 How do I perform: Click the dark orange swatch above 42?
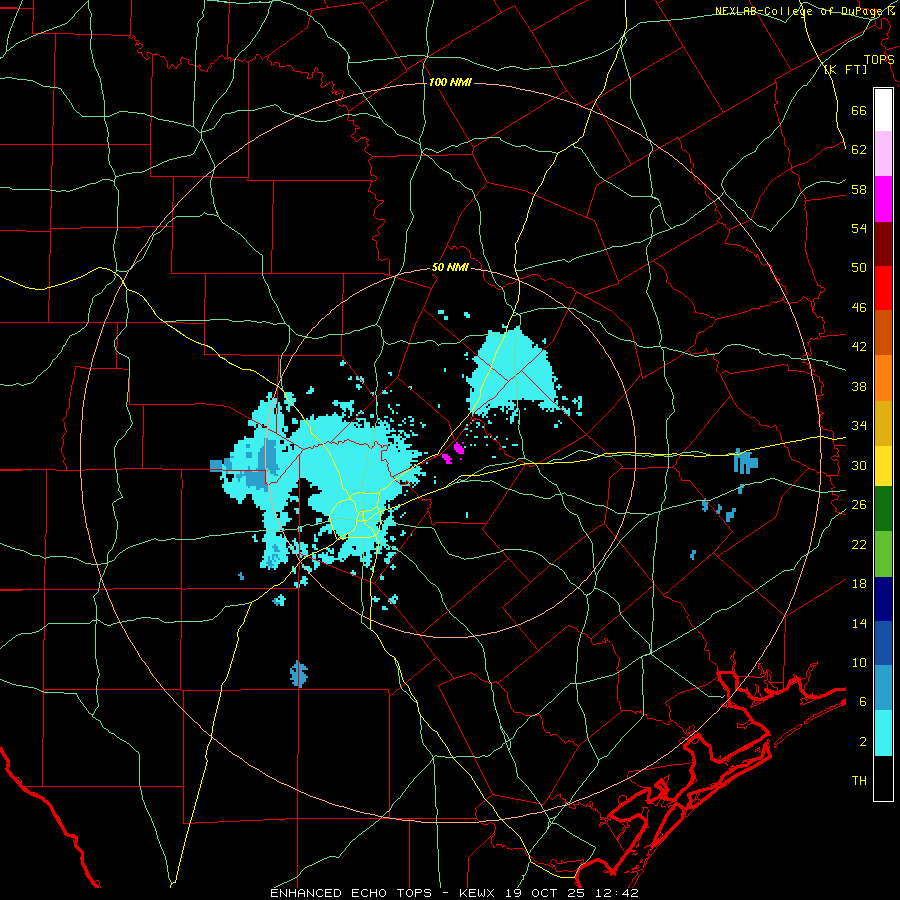click(883, 333)
